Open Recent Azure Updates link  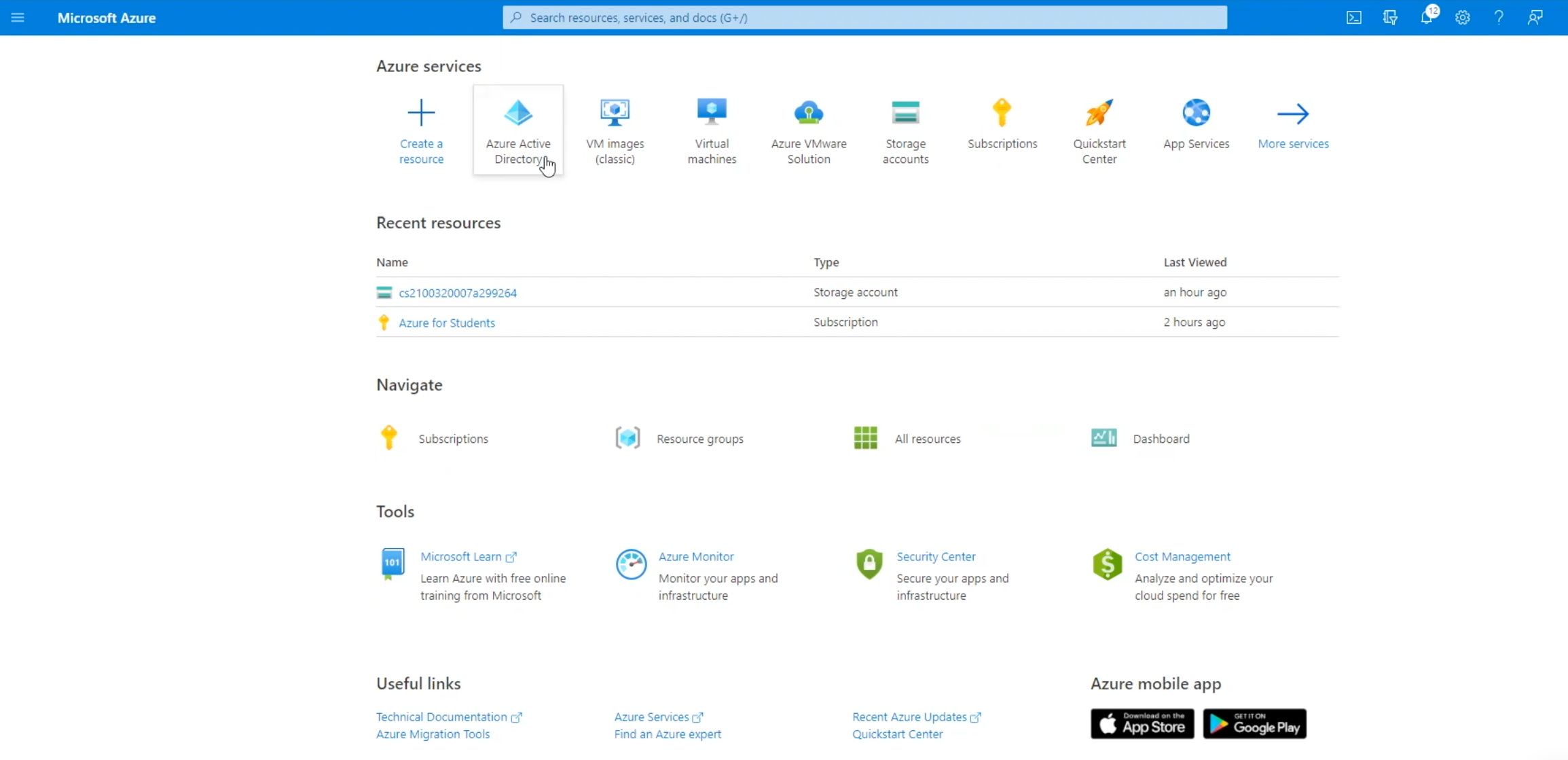pos(910,716)
